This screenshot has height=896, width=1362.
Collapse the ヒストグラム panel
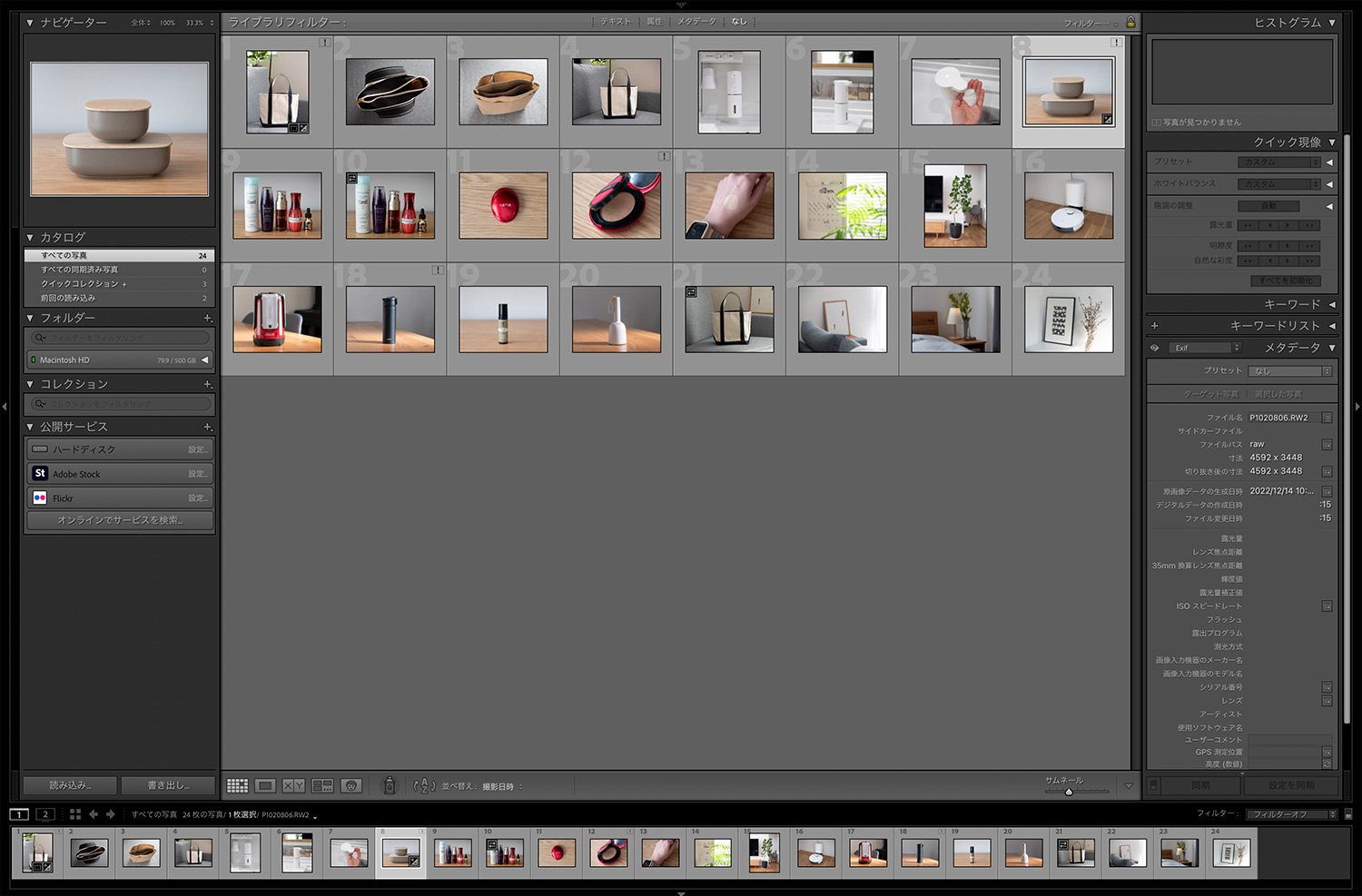coord(1332,22)
